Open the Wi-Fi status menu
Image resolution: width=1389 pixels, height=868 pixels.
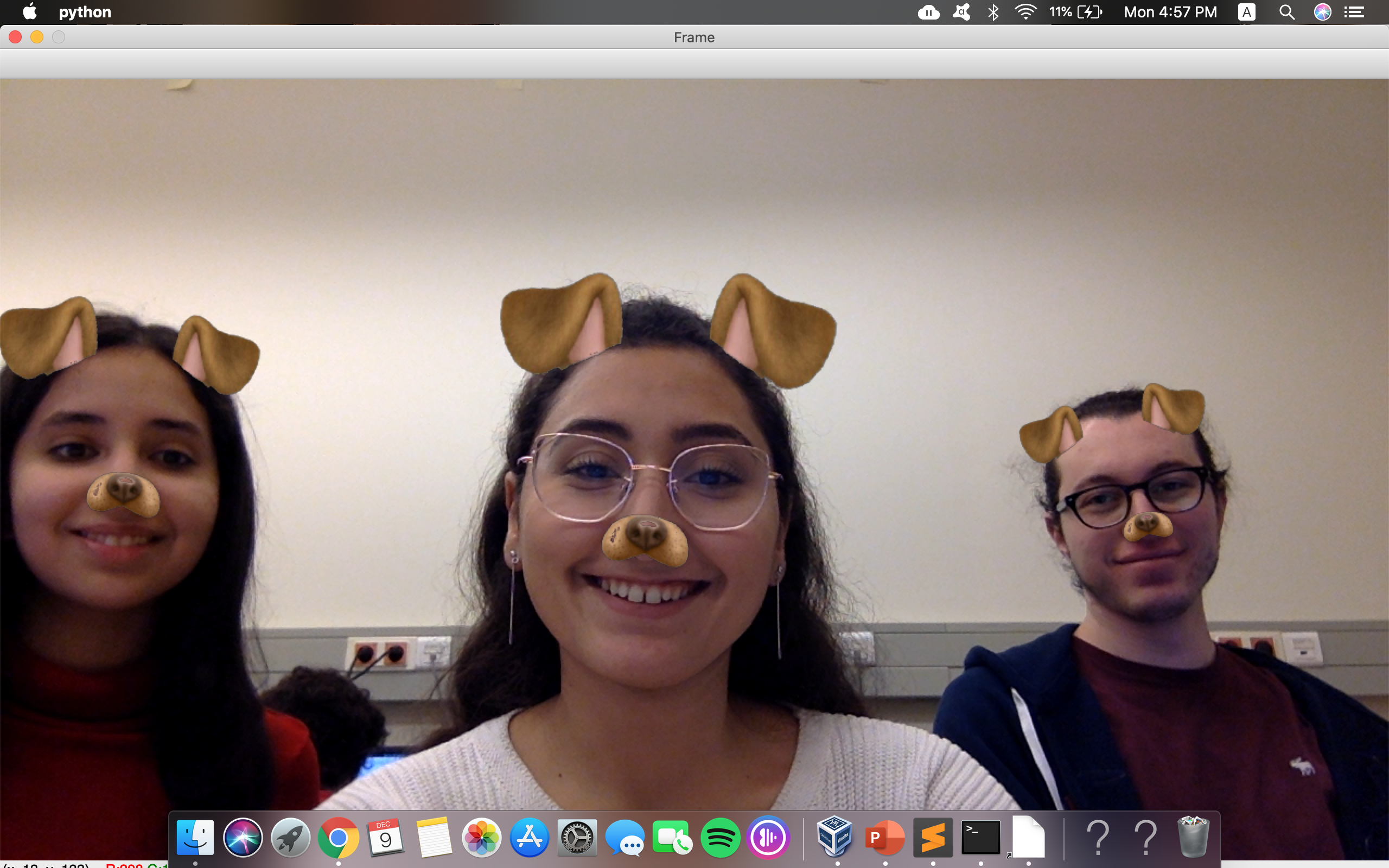coord(1025,12)
